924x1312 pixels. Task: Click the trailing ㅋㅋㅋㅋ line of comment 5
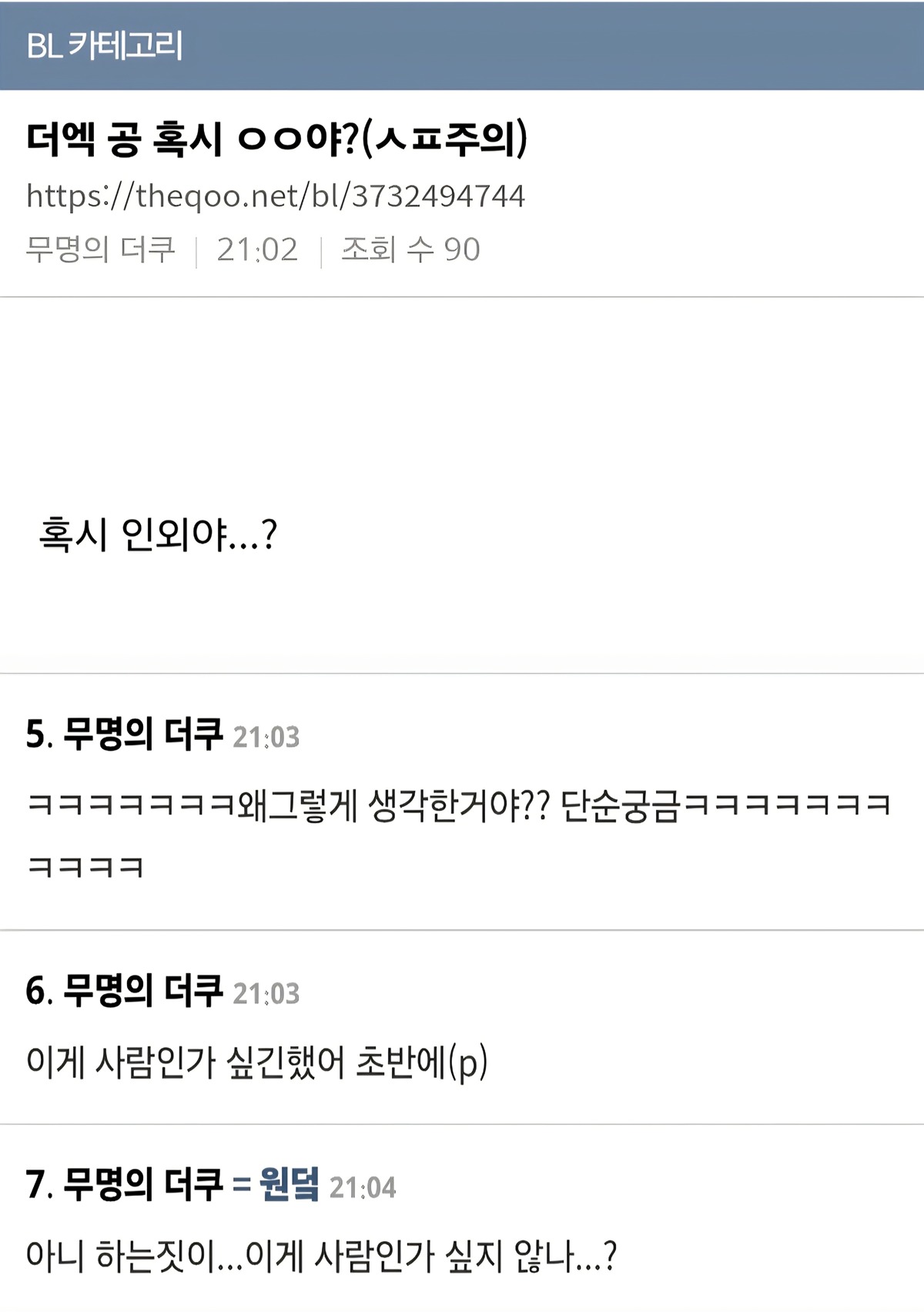85,867
